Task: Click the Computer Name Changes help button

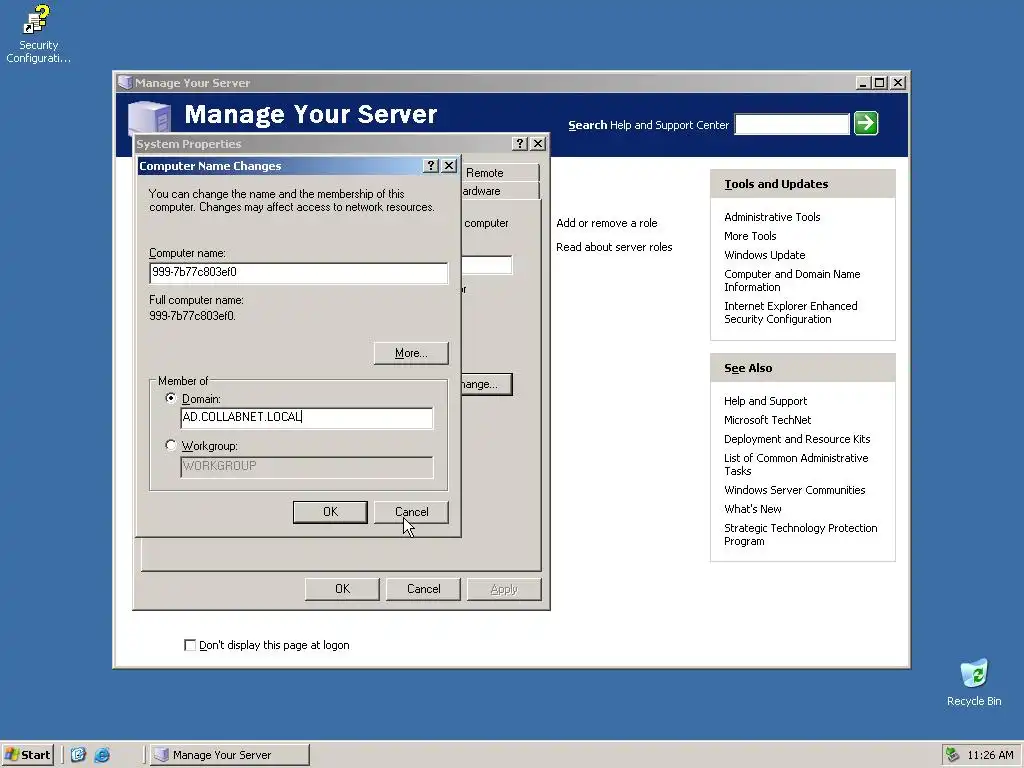Action: tap(430, 166)
